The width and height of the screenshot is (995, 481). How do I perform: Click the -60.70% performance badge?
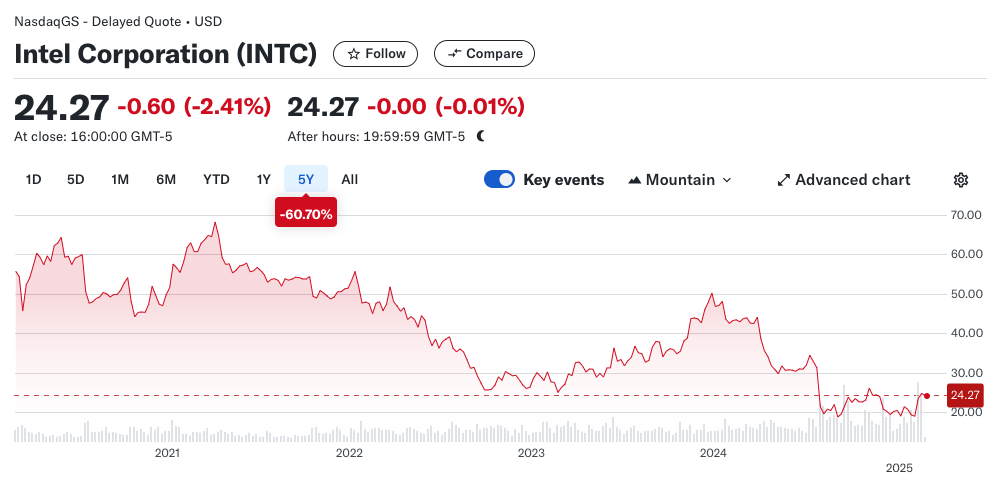306,214
